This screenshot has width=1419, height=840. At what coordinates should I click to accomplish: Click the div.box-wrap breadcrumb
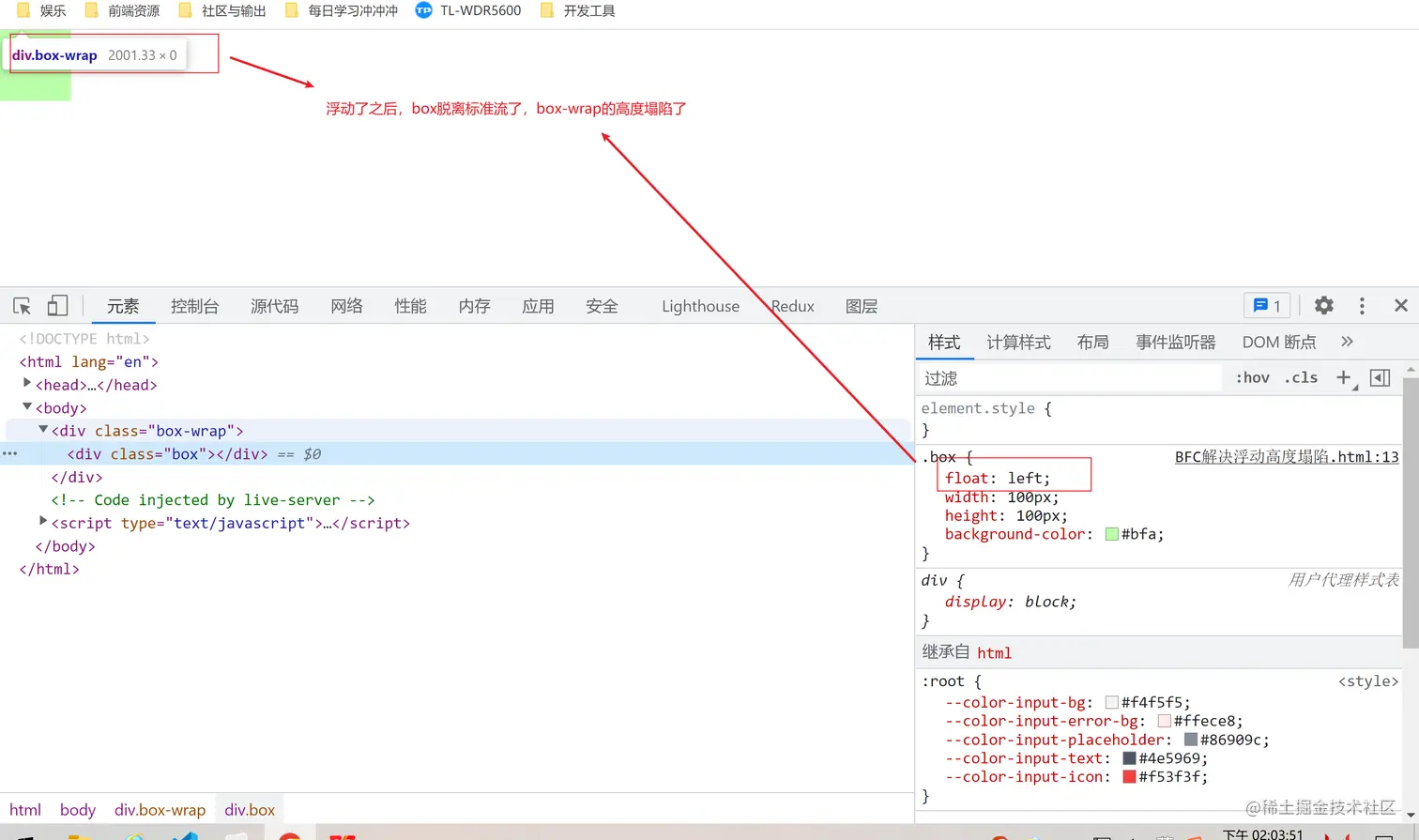click(160, 810)
